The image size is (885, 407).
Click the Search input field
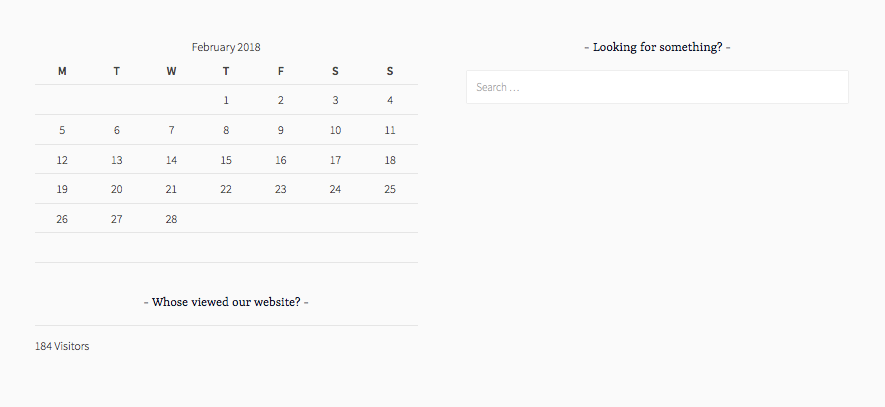657,87
